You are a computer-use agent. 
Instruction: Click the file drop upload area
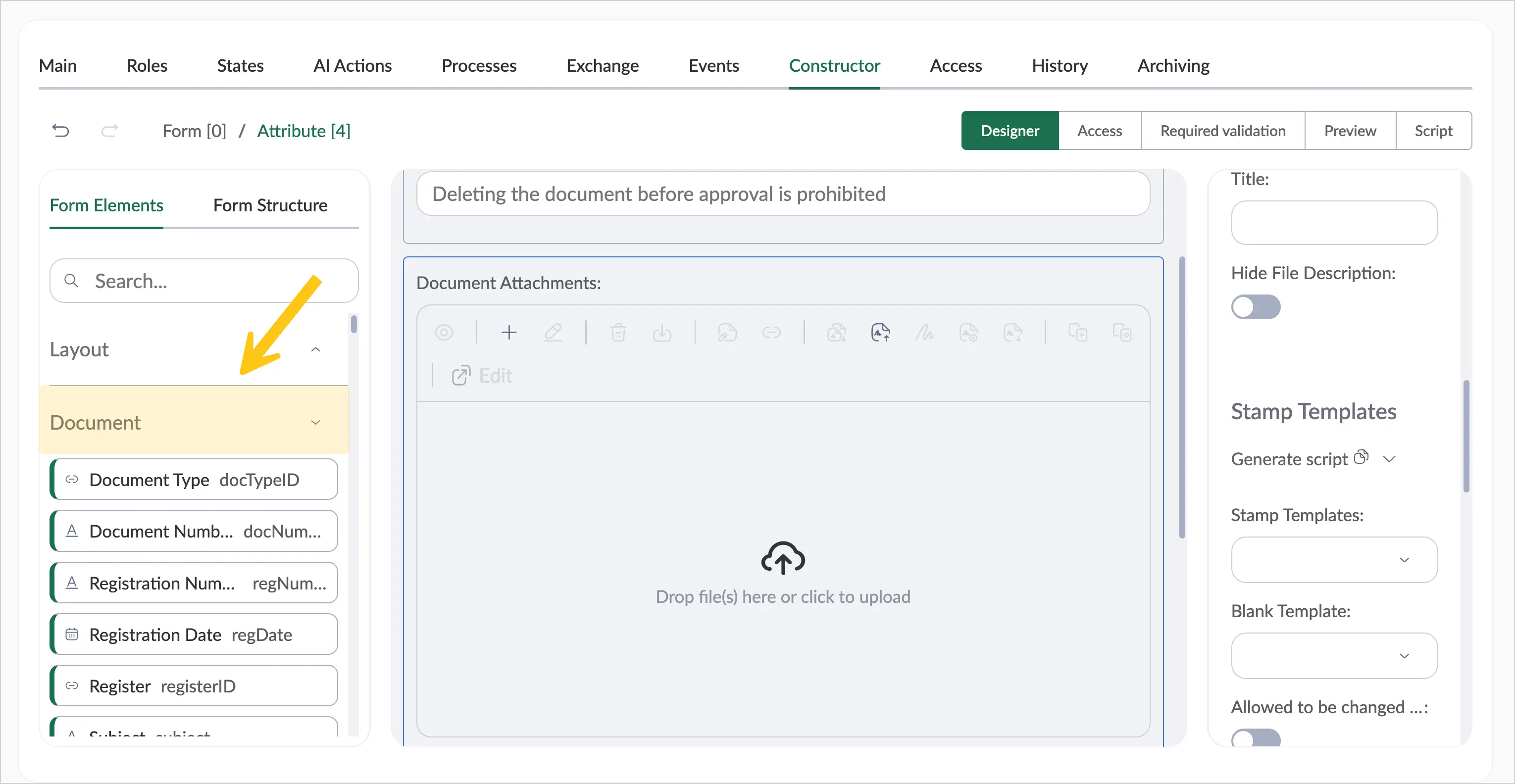[x=783, y=569]
